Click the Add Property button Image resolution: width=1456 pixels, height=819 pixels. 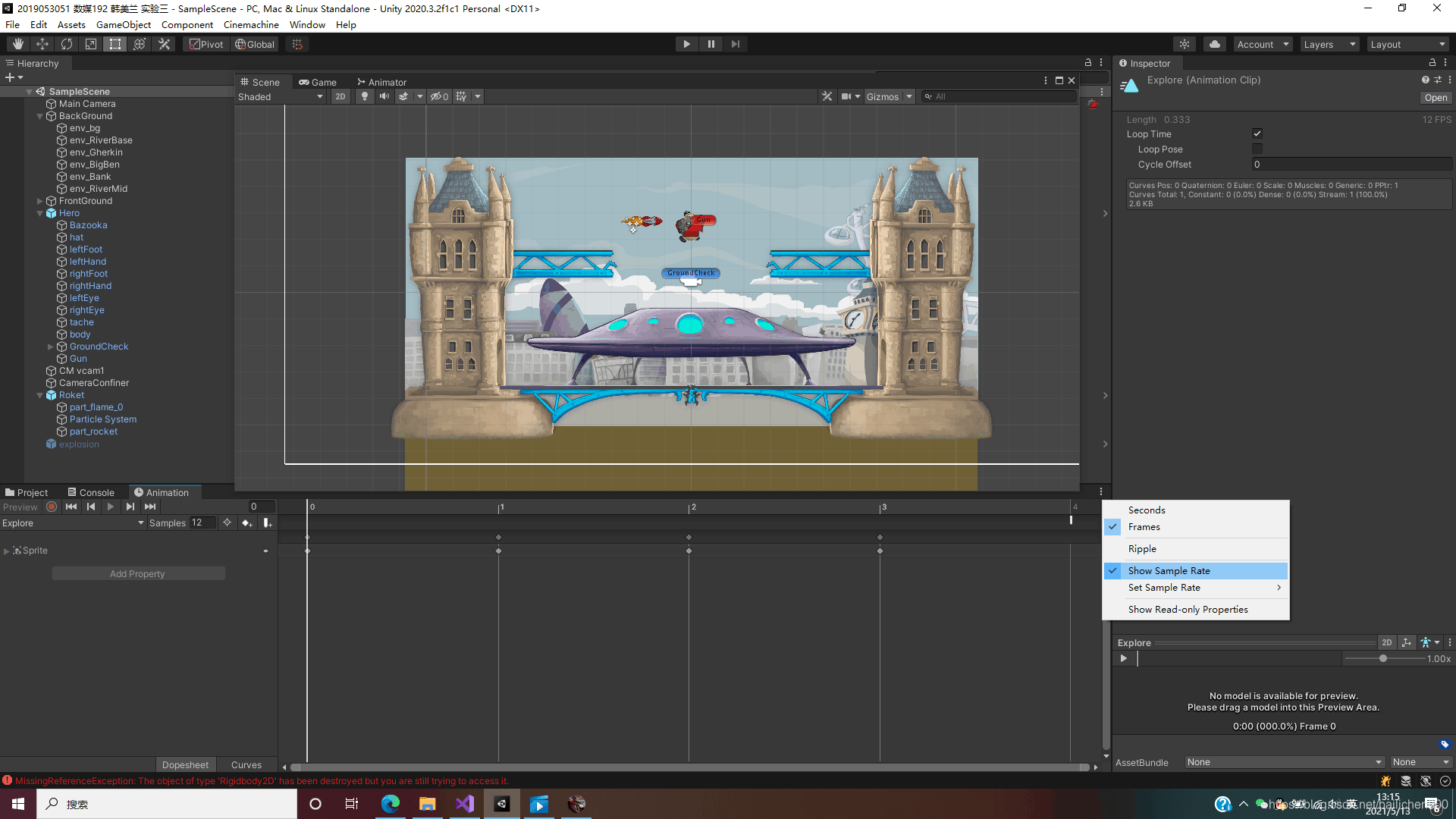pos(138,574)
